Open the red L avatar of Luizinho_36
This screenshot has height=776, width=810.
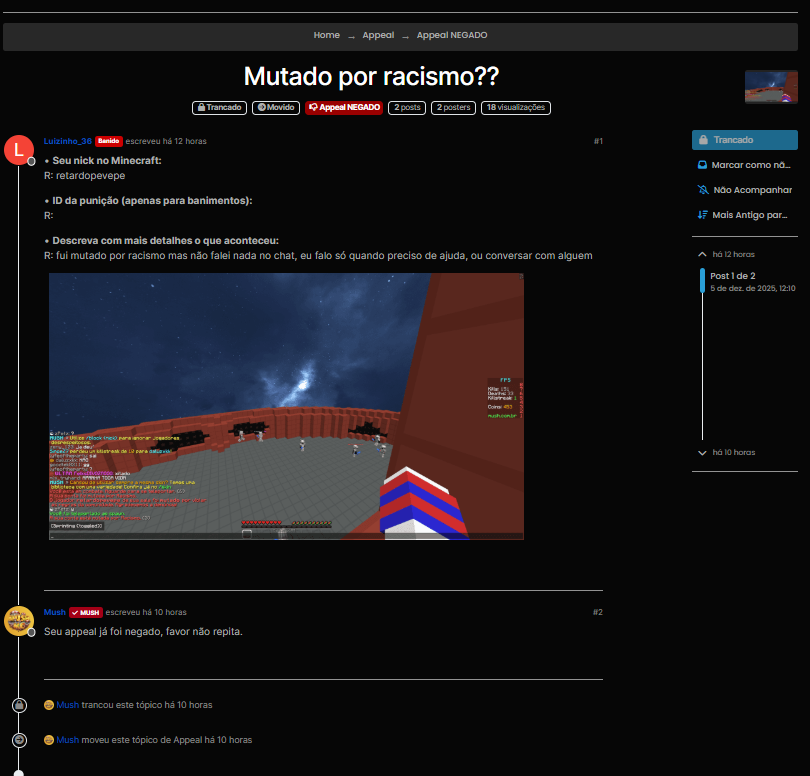pos(19,150)
